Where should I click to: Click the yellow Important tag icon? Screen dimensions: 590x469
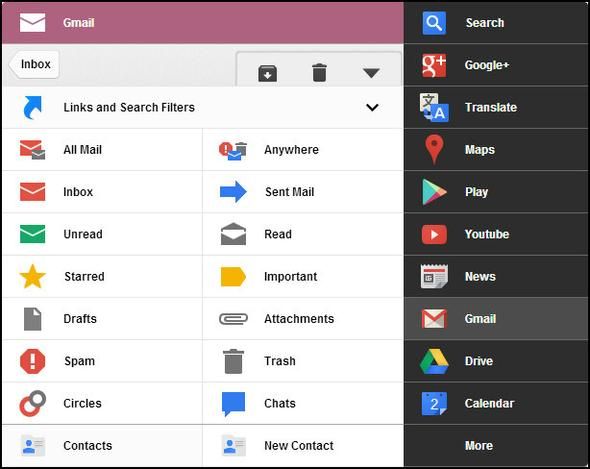(x=233, y=277)
